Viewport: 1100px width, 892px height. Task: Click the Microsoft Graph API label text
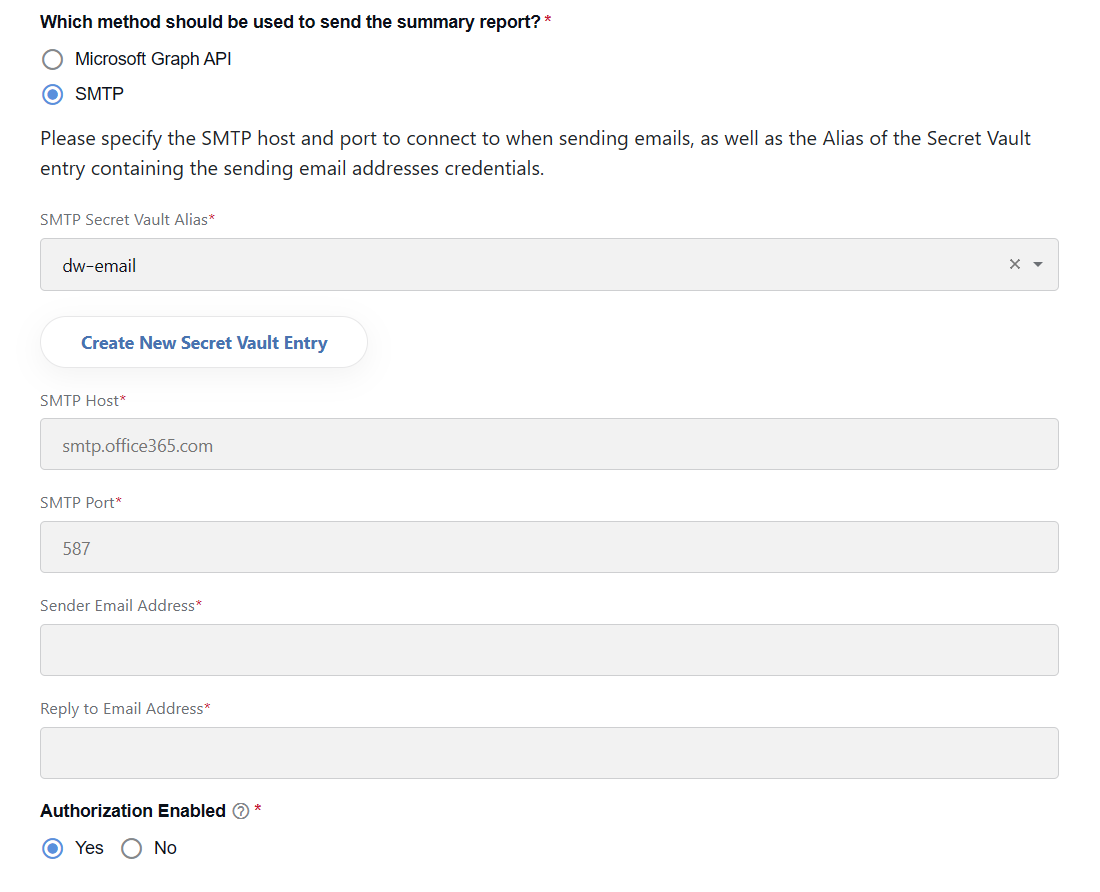point(153,60)
